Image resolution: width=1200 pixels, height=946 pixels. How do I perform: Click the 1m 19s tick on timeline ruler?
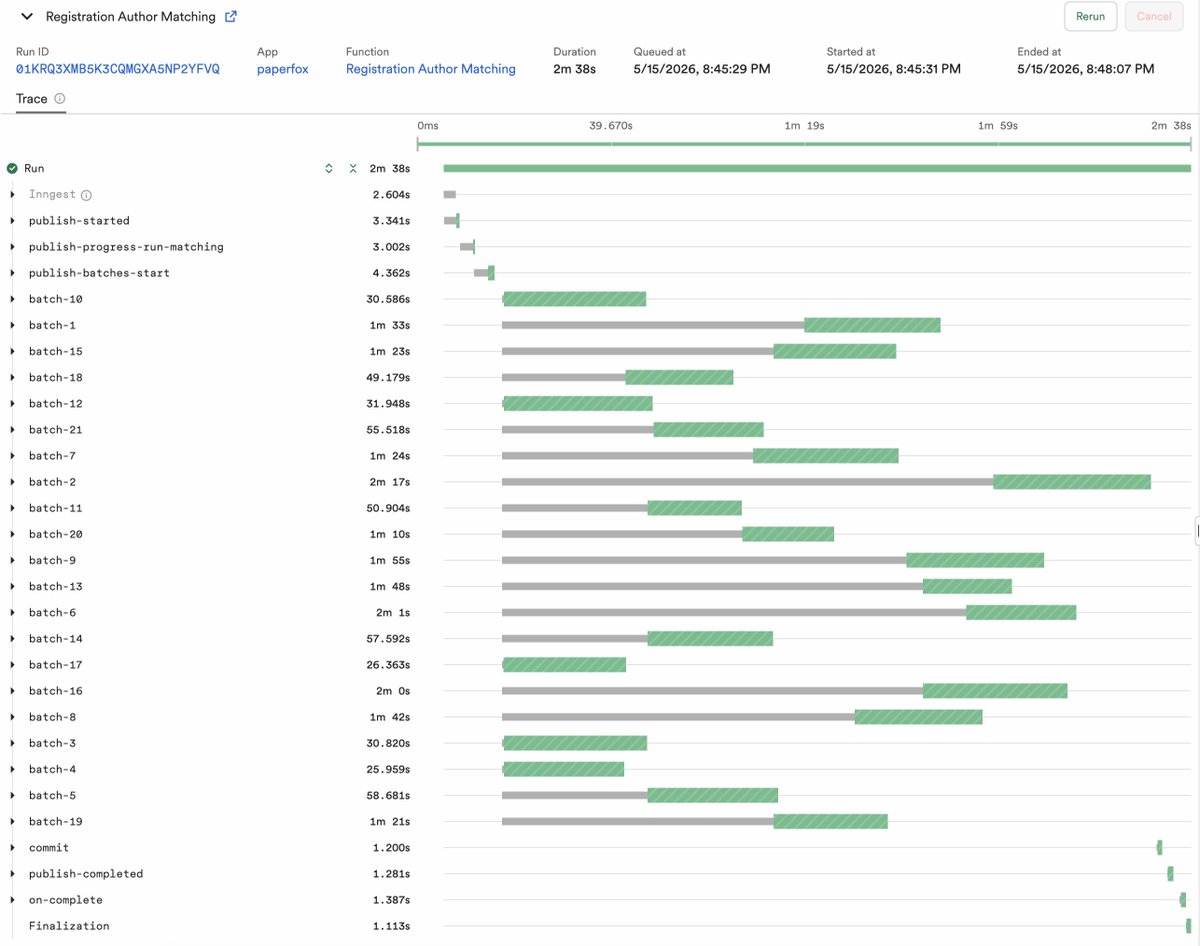click(x=804, y=126)
